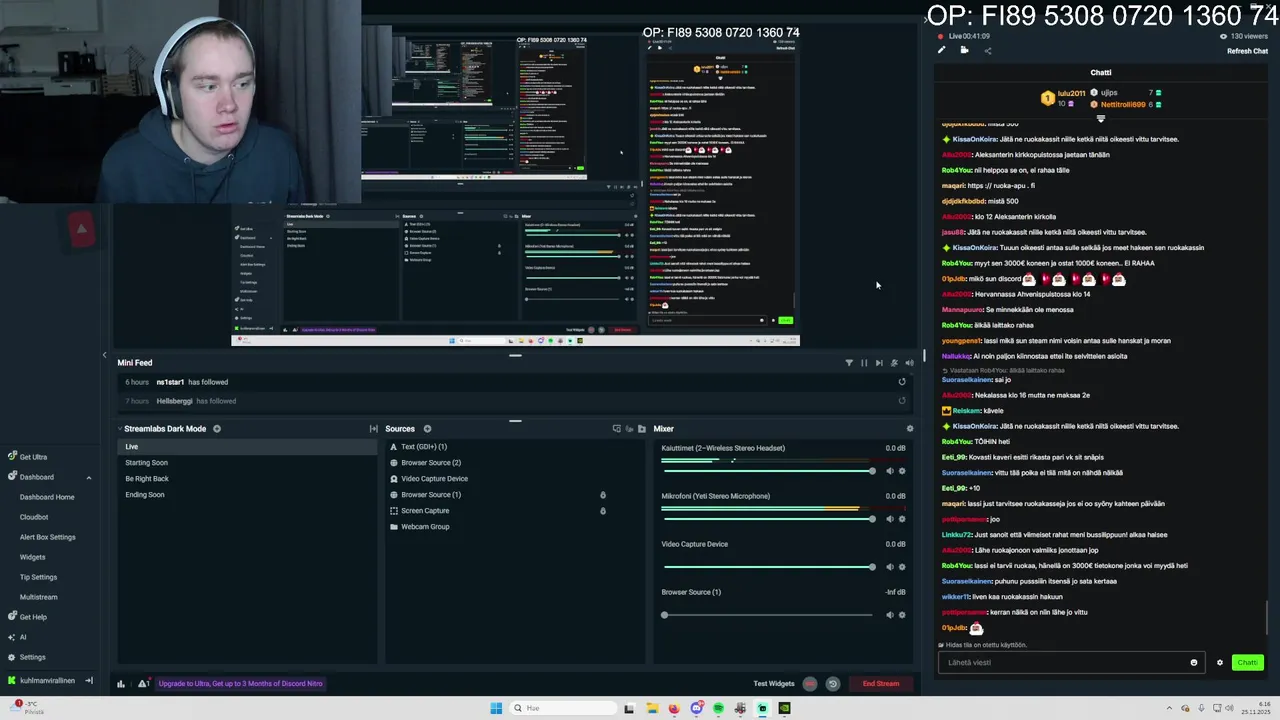Adjust the Kaiuttimet volume slider
Screen dimensions: 1280x720
pos(768,471)
